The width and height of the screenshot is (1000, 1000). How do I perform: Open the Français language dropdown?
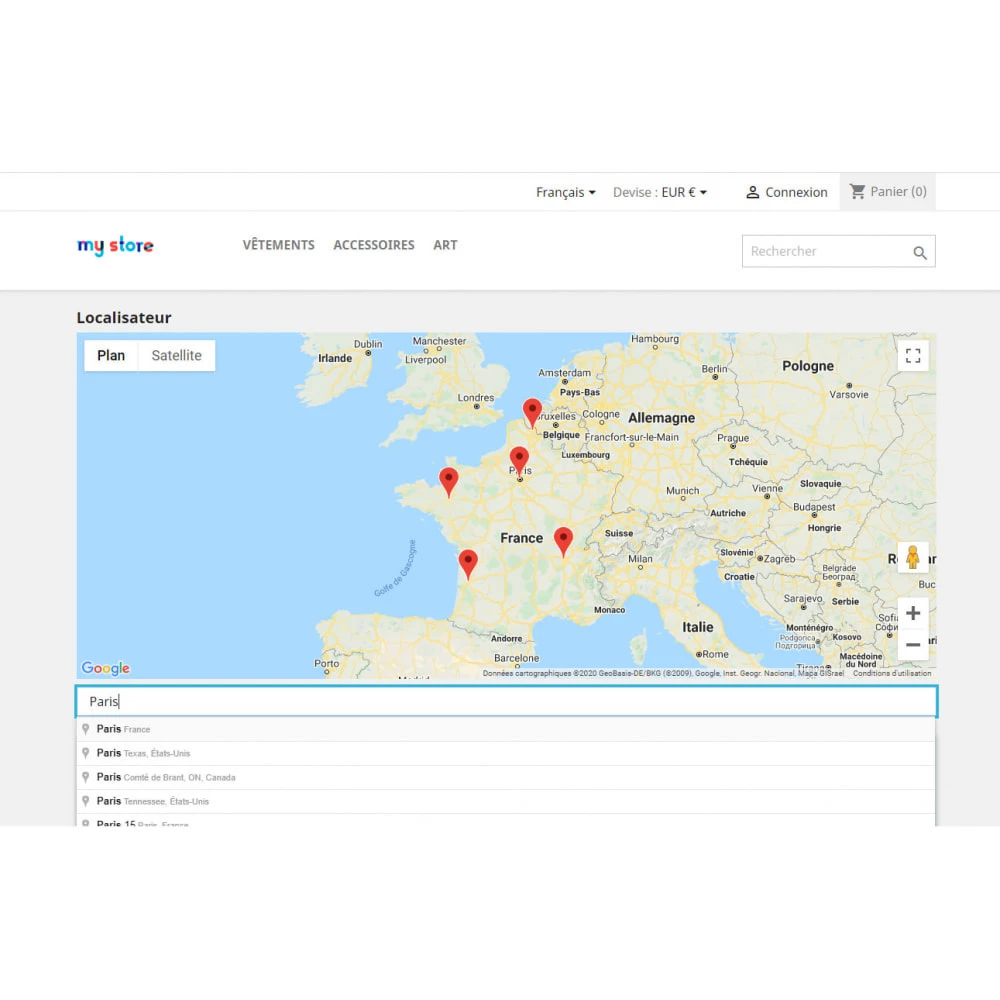click(x=565, y=192)
